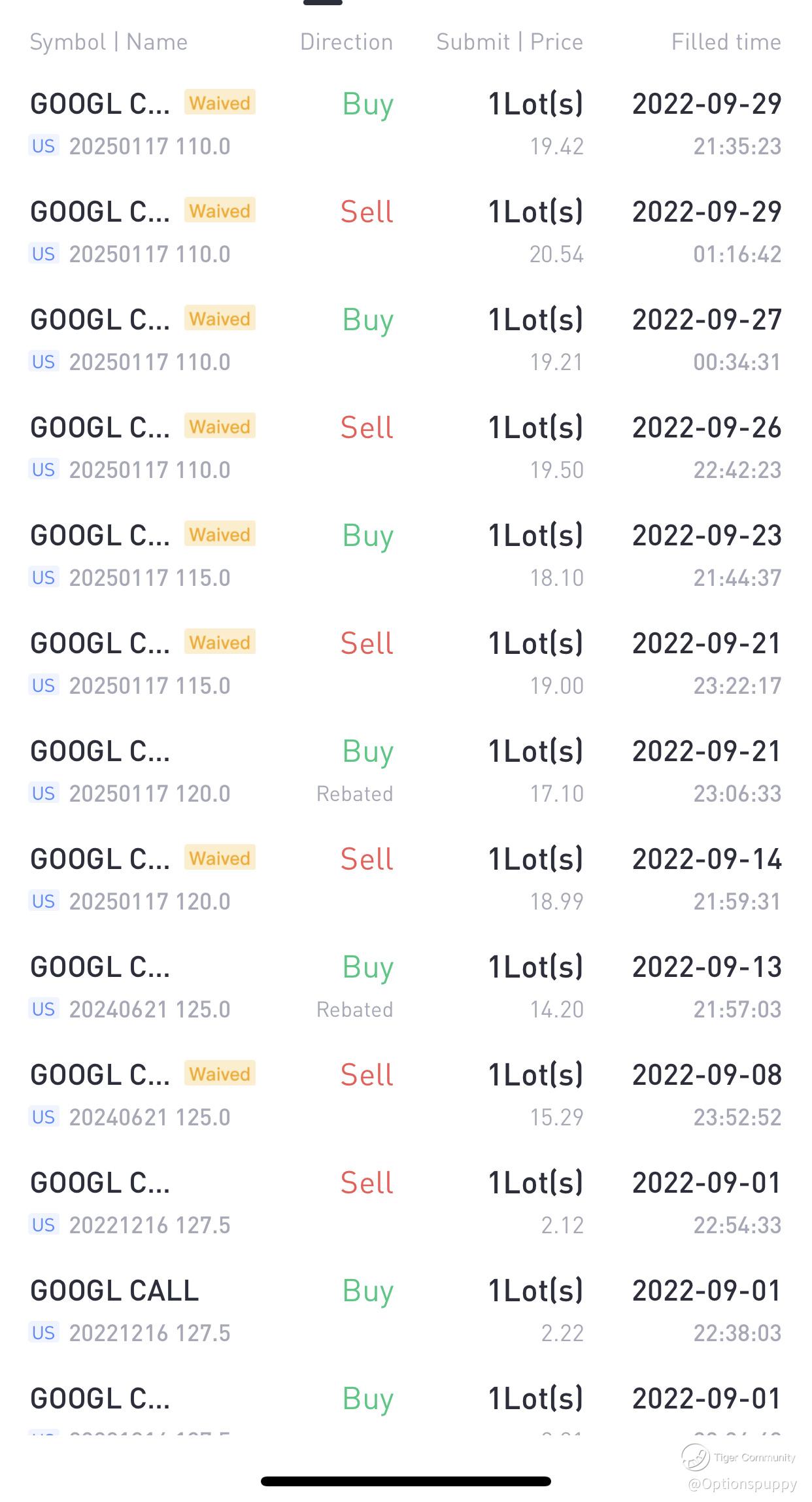
Task: Tap the US market badge on the 14.20 order
Action: pos(44,1009)
